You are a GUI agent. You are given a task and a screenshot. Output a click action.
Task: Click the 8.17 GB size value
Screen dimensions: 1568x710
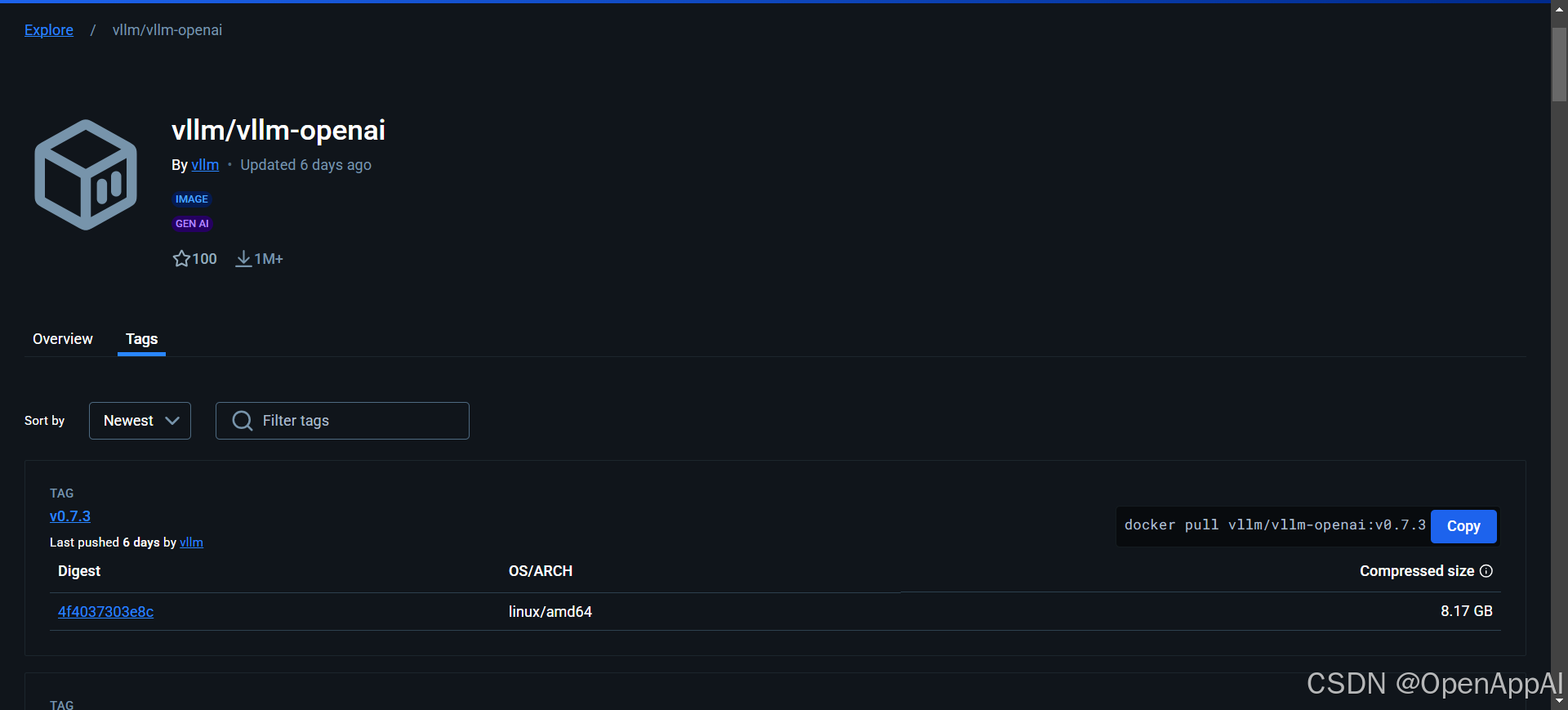pyautogui.click(x=1467, y=611)
